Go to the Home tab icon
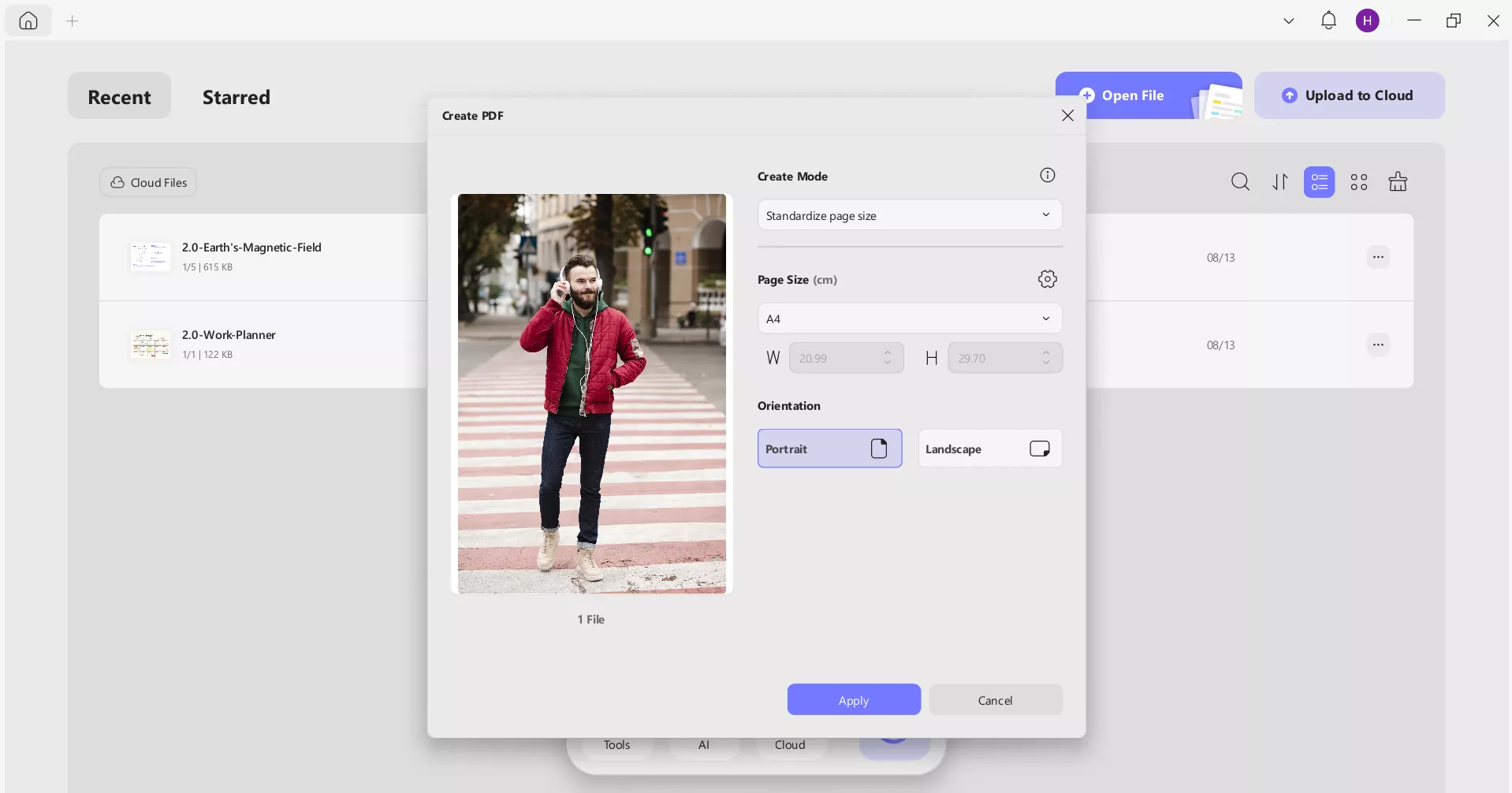The height and width of the screenshot is (793, 1512). [28, 20]
